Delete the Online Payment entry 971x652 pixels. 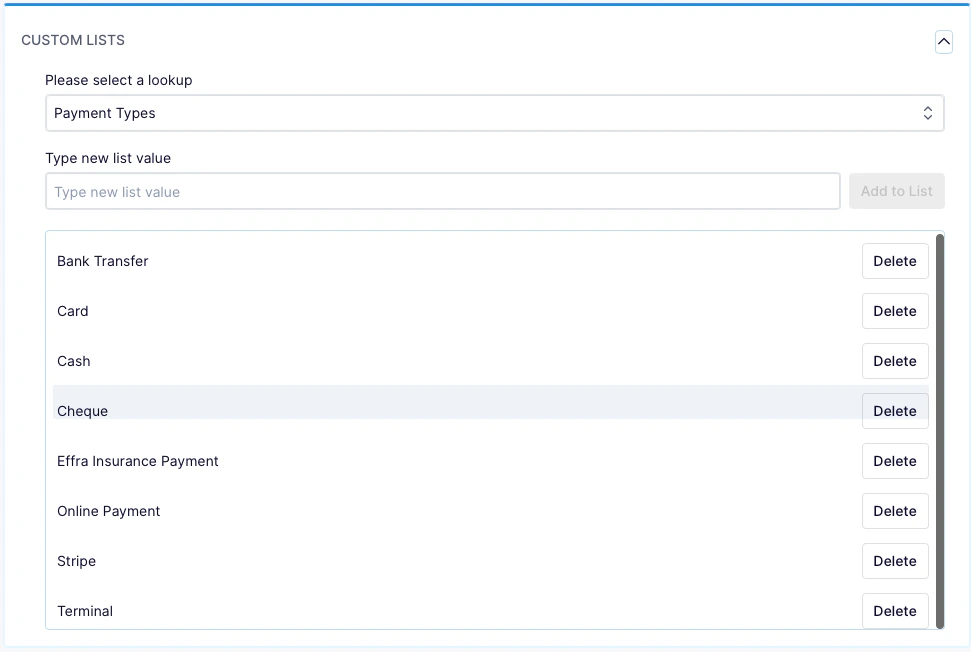pos(894,511)
